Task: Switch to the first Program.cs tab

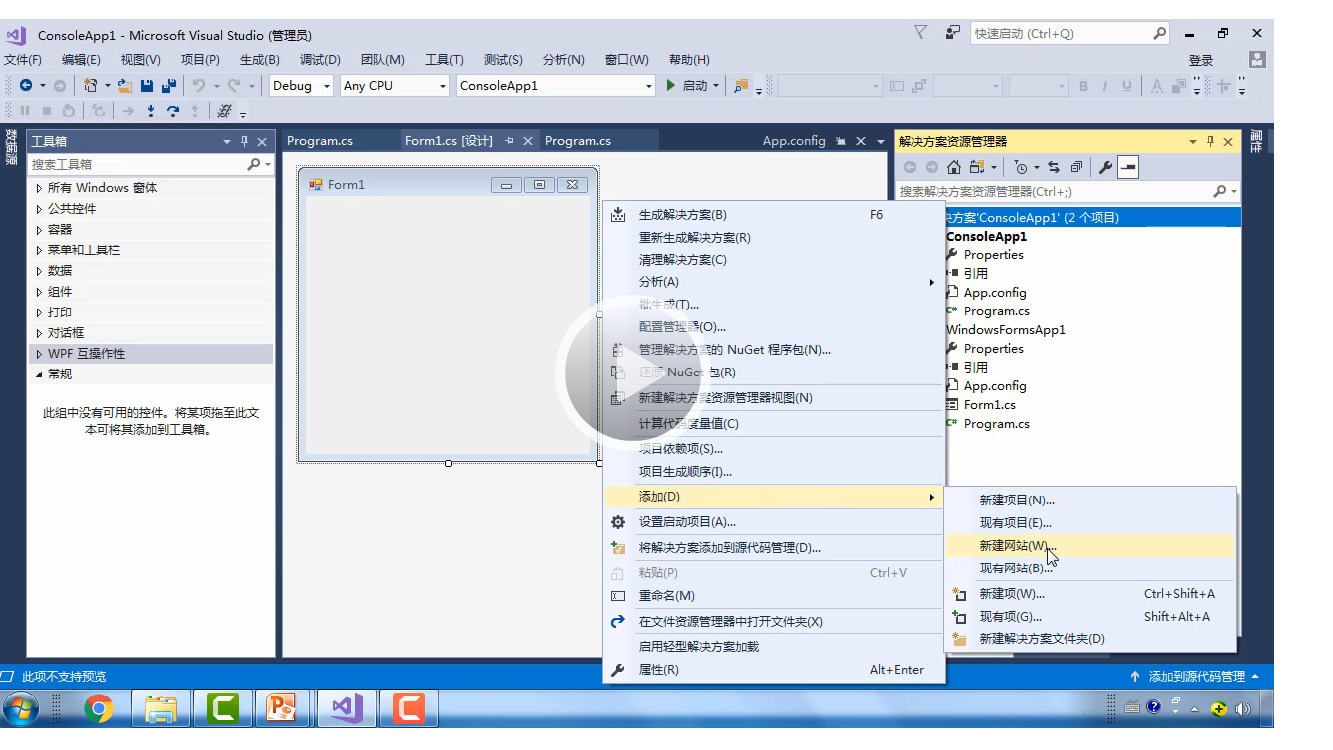Action: pos(320,141)
